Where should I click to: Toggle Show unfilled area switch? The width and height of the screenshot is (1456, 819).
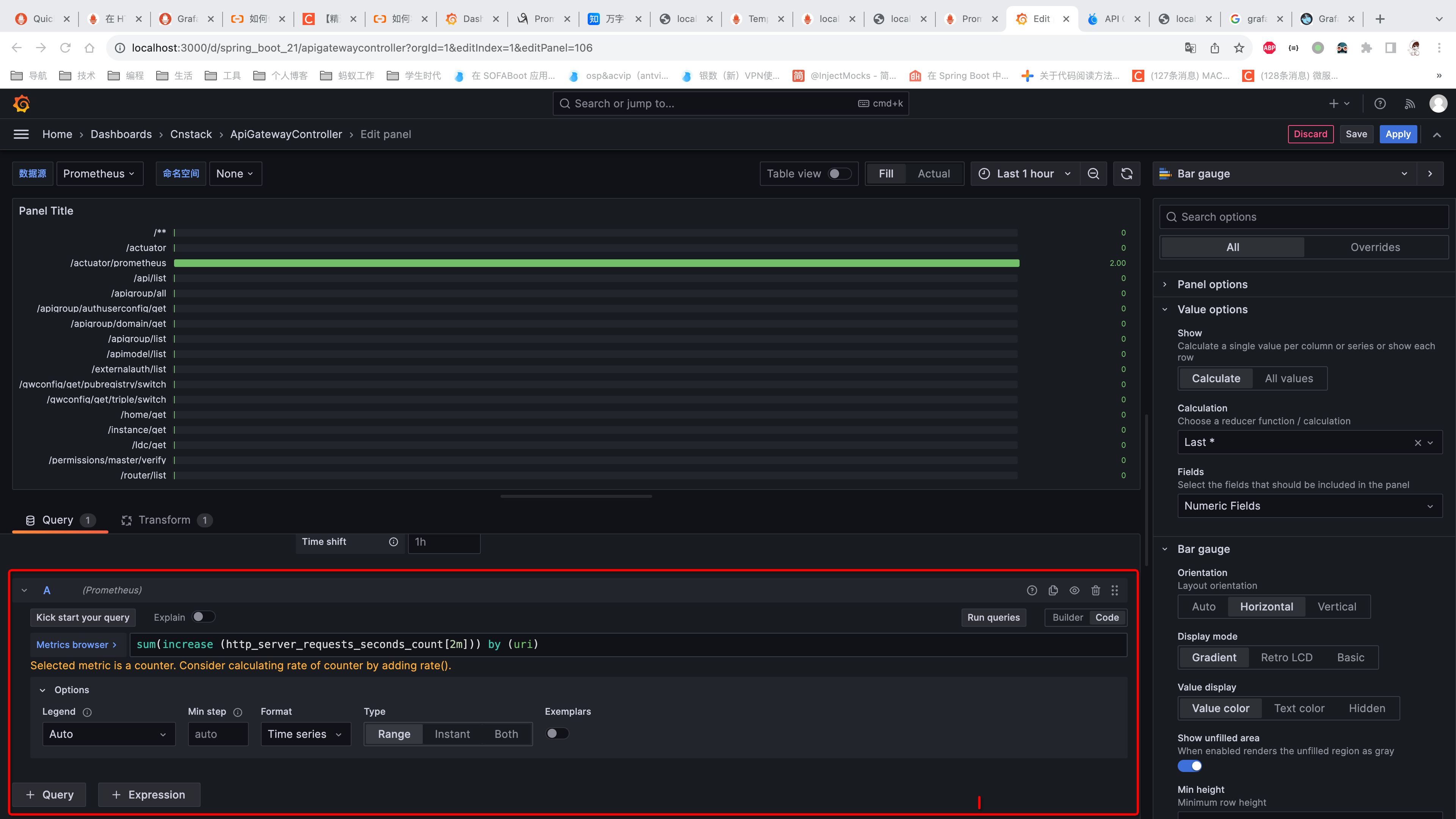click(1189, 766)
